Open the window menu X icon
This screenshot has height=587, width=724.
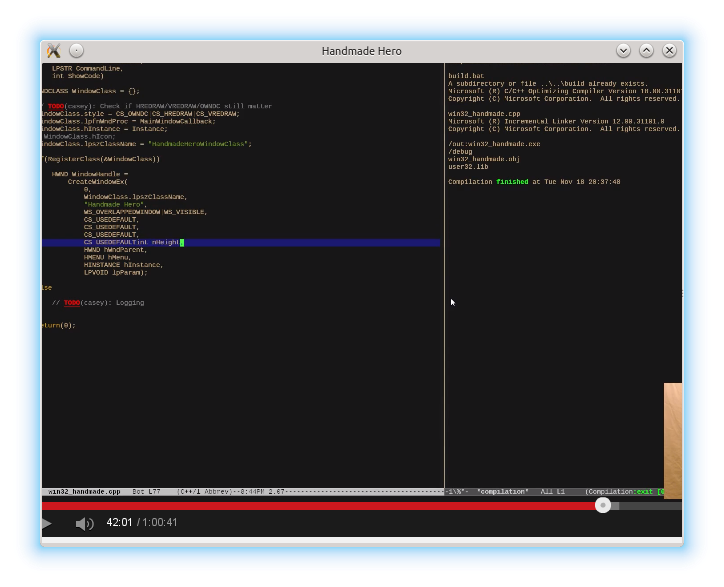click(x=54, y=50)
